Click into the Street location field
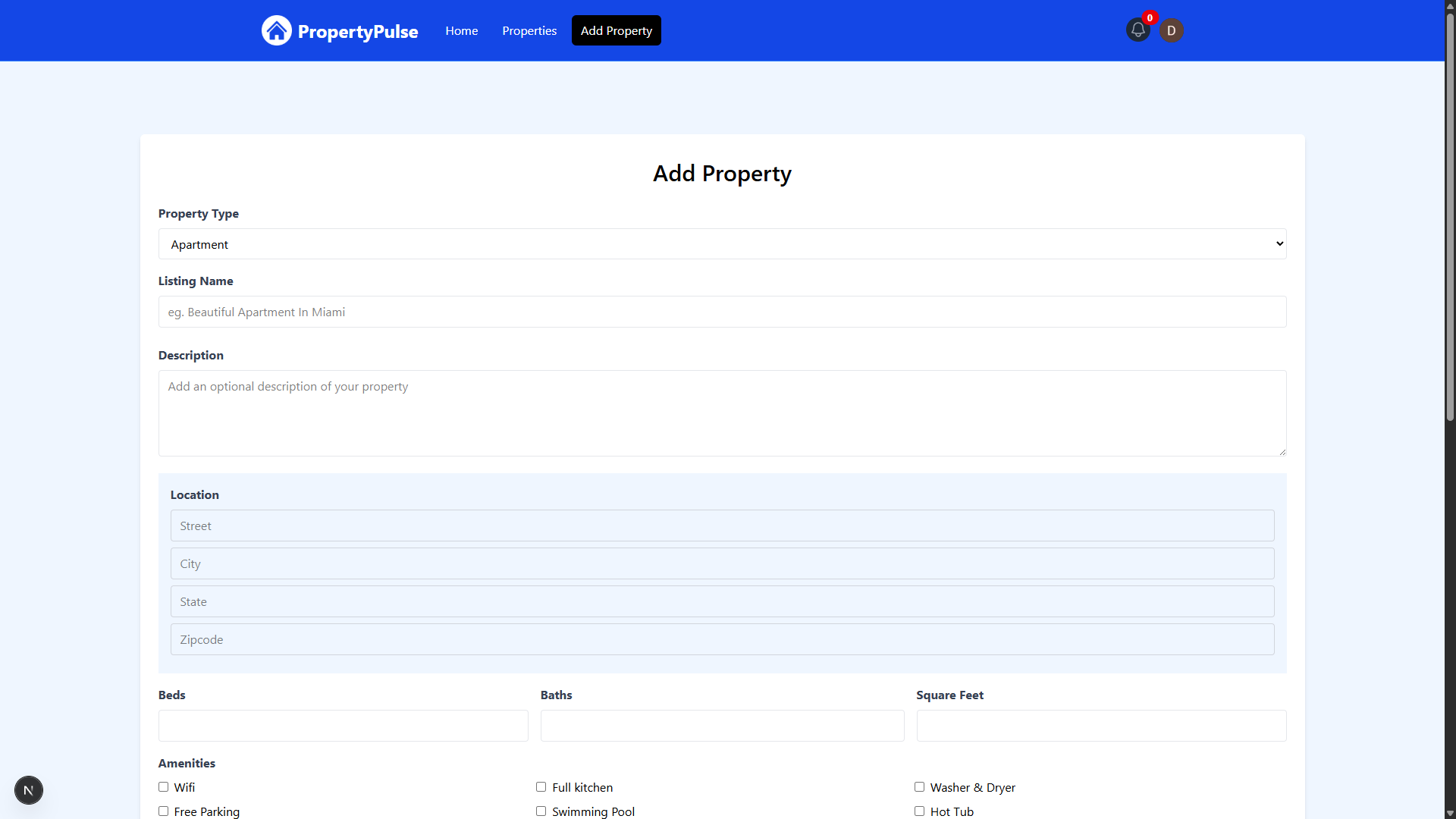Viewport: 1456px width, 819px height. coord(722,526)
